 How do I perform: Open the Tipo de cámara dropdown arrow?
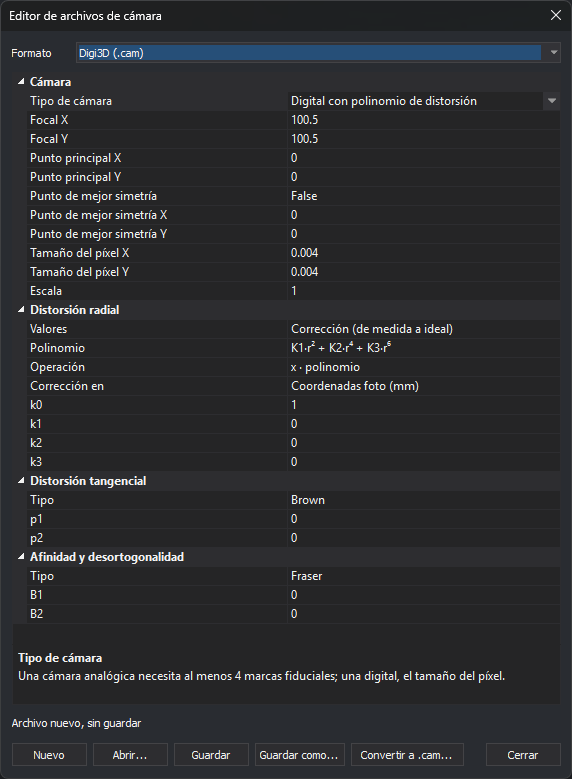pyautogui.click(x=552, y=101)
